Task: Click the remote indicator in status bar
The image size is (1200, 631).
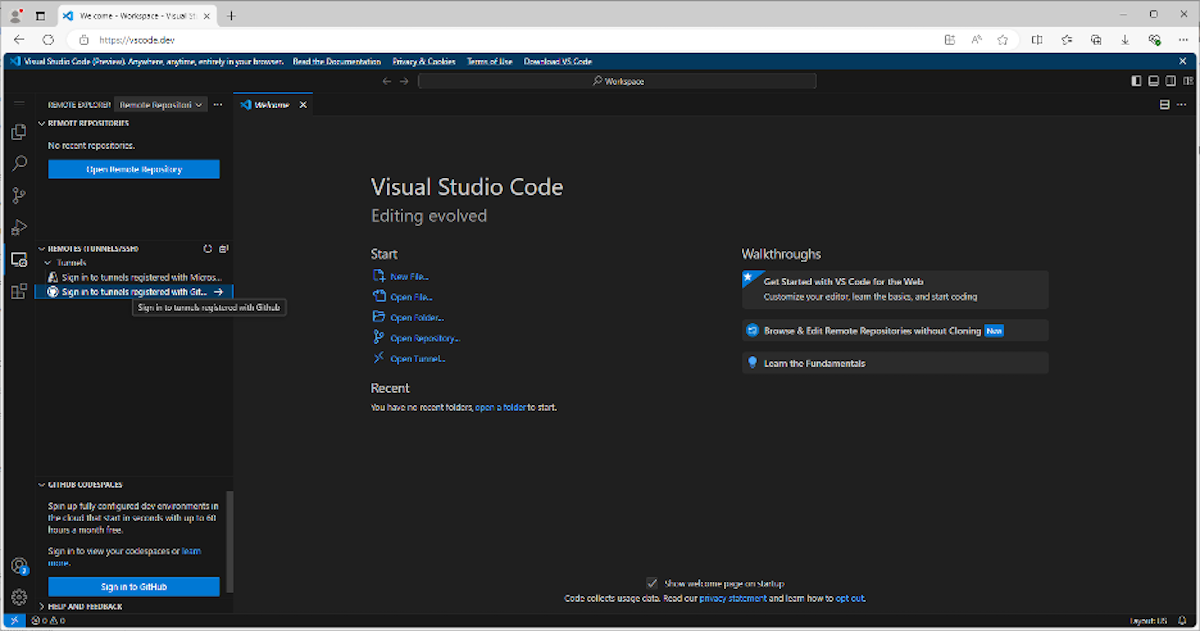Action: click(14, 621)
